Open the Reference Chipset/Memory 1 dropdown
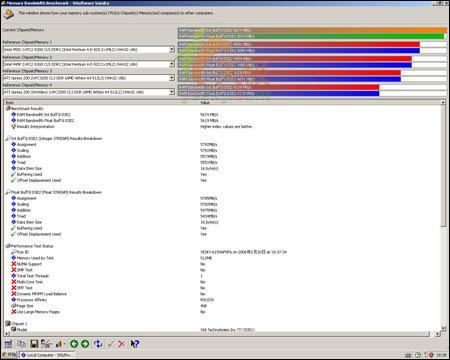 pyautogui.click(x=172, y=50)
